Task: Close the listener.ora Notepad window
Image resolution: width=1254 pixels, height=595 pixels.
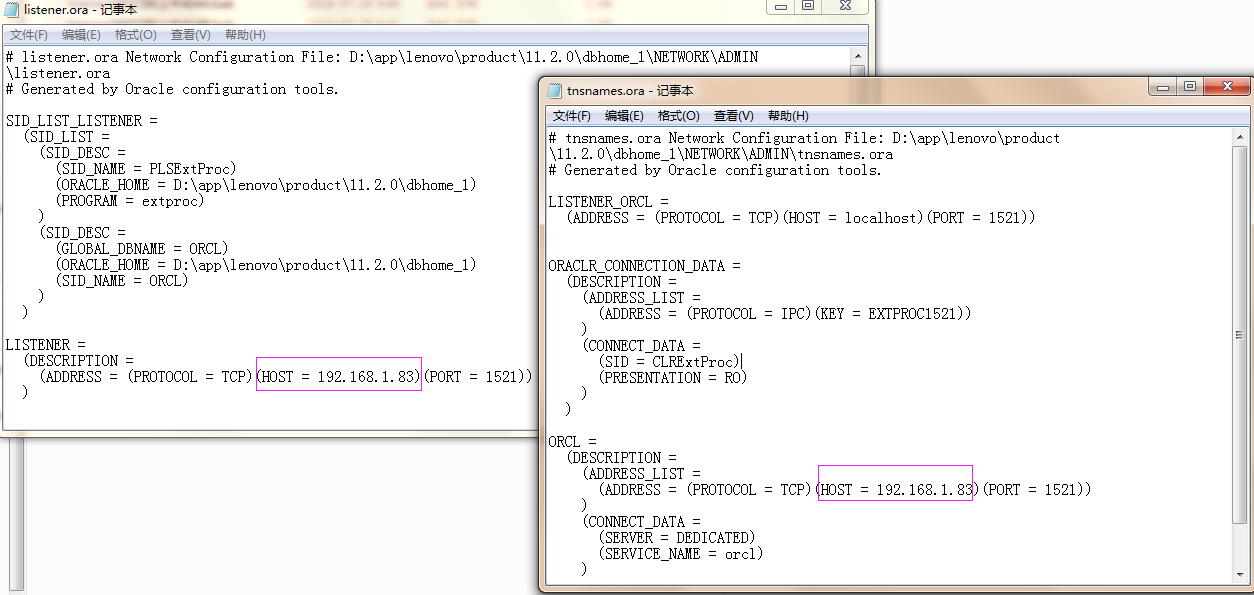Action: (844, 6)
